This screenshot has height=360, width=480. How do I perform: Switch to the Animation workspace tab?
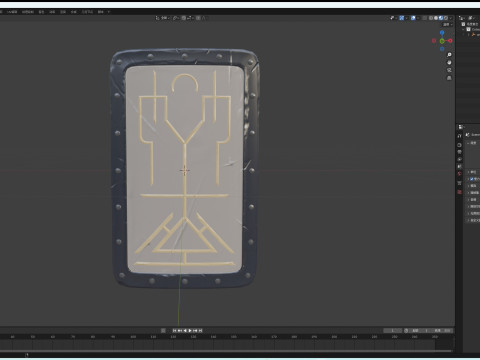point(52,12)
